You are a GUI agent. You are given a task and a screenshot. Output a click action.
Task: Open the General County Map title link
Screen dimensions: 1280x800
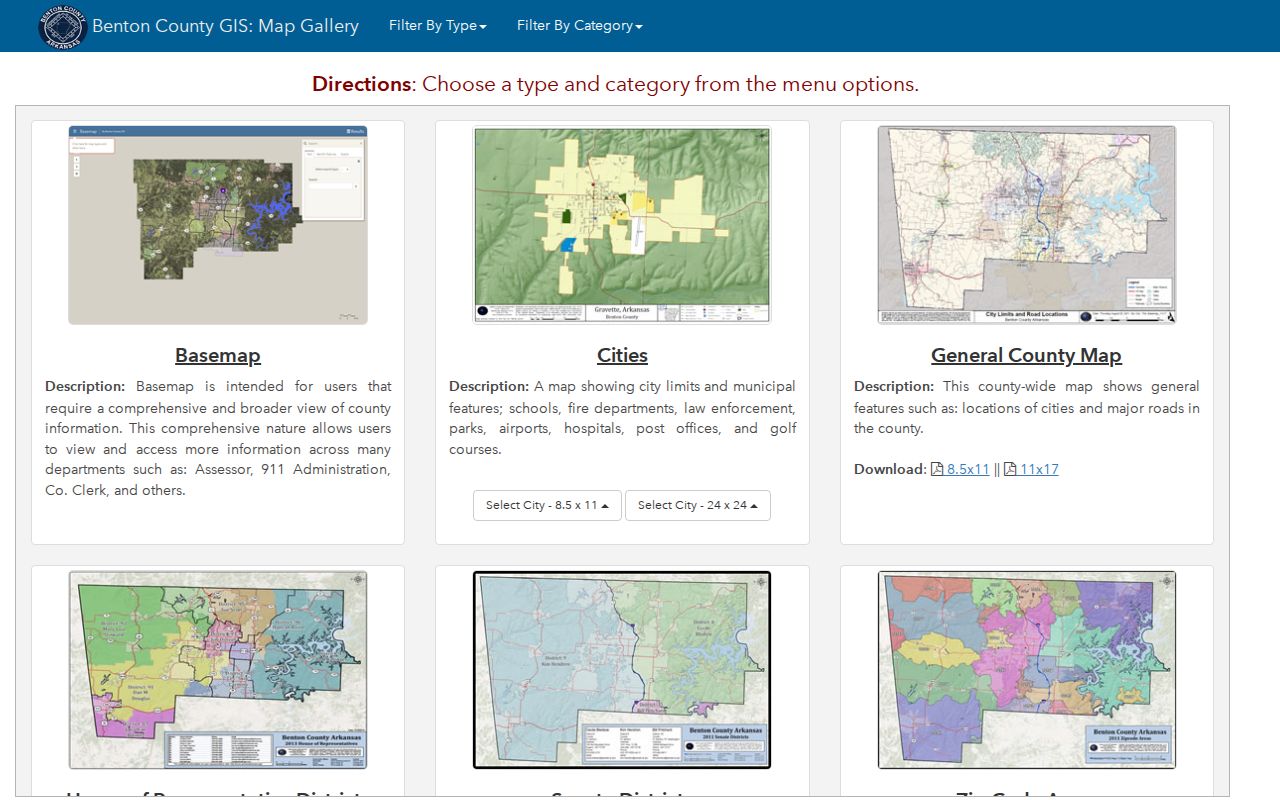[x=1026, y=355]
